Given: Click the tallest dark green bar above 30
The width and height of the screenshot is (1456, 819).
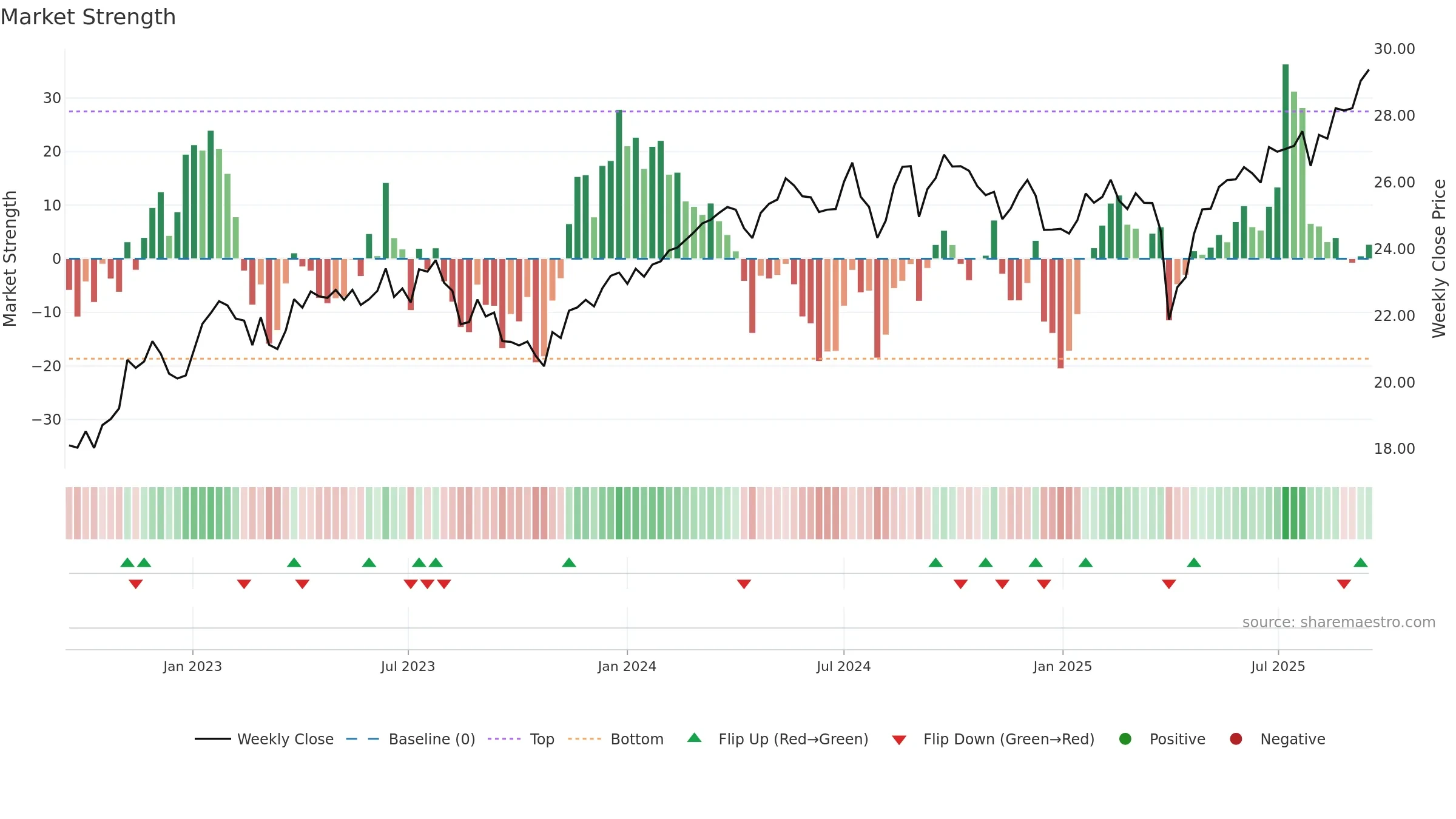Looking at the screenshot, I should [1286, 161].
